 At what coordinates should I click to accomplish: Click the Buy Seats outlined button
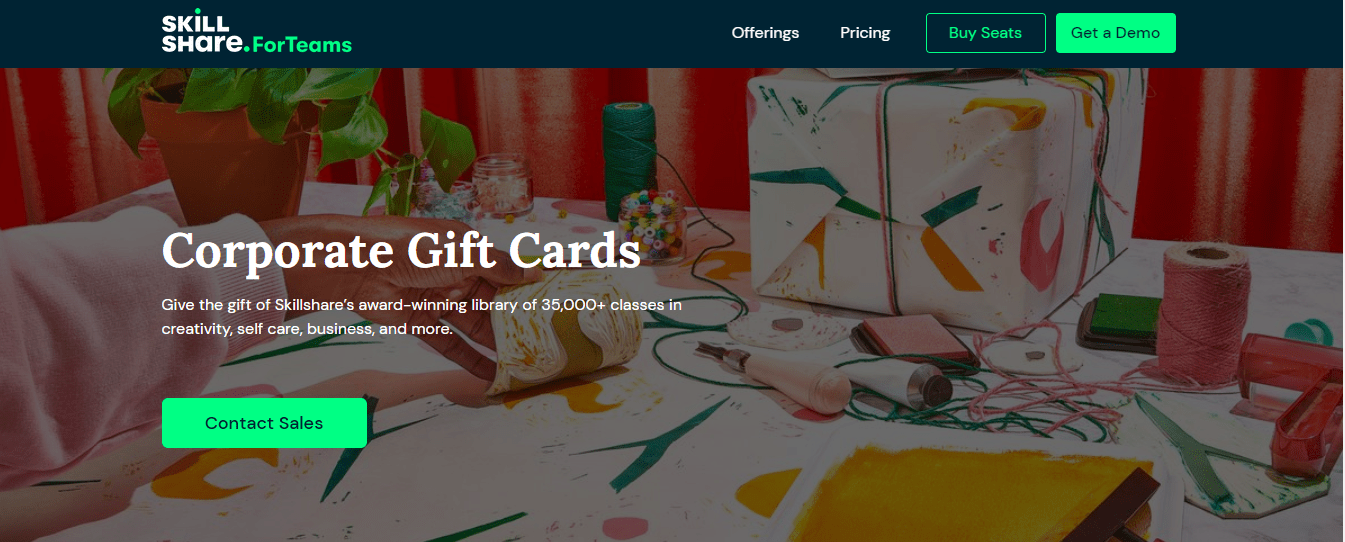(985, 33)
